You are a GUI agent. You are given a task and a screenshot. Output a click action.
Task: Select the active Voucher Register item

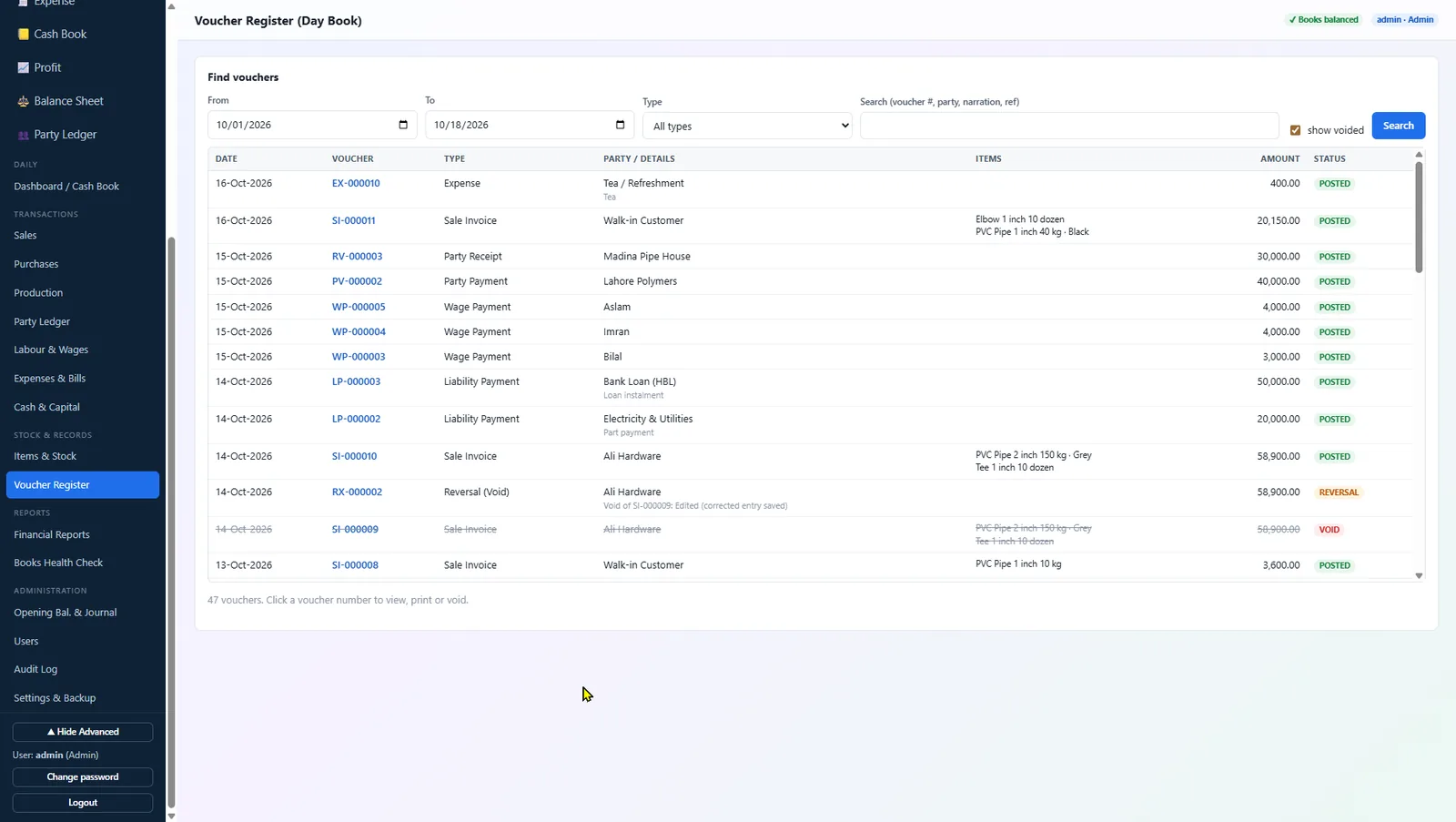(83, 485)
